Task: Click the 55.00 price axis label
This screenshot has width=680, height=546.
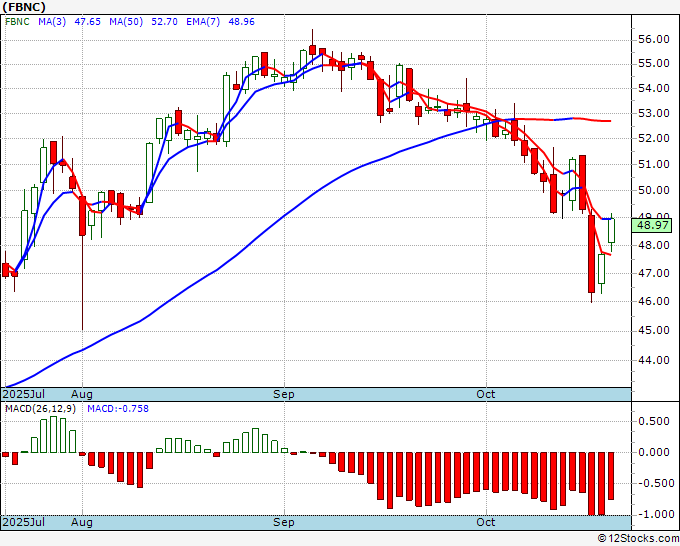Action: pyautogui.click(x=654, y=64)
